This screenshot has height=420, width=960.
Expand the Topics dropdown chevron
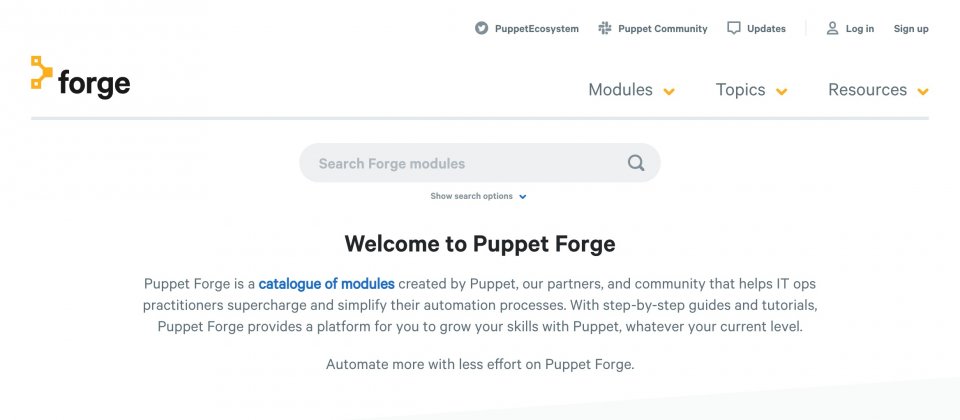[x=781, y=92]
